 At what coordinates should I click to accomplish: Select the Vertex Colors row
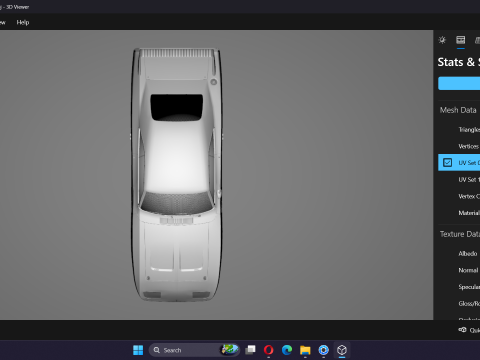pyautogui.click(x=459, y=196)
